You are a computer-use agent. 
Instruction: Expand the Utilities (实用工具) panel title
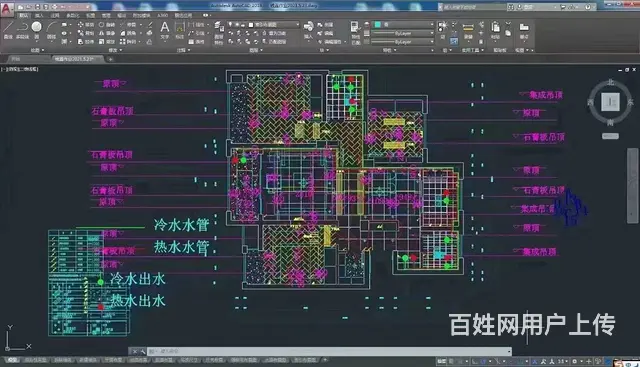473,50
